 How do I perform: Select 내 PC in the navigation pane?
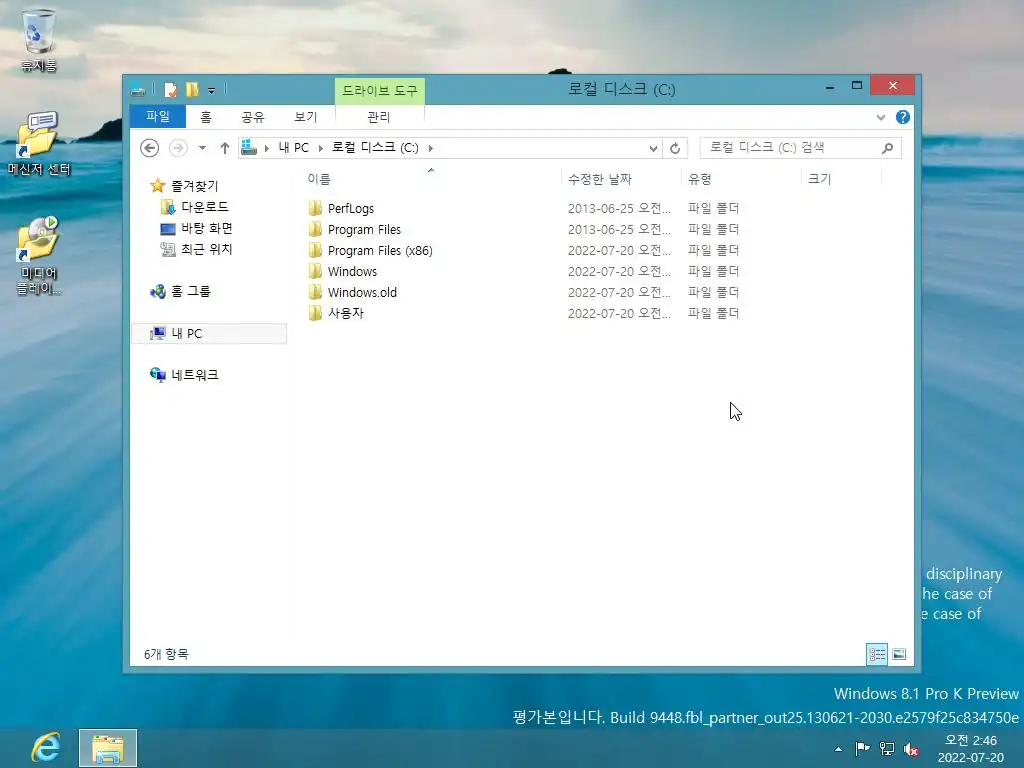click(209, 334)
